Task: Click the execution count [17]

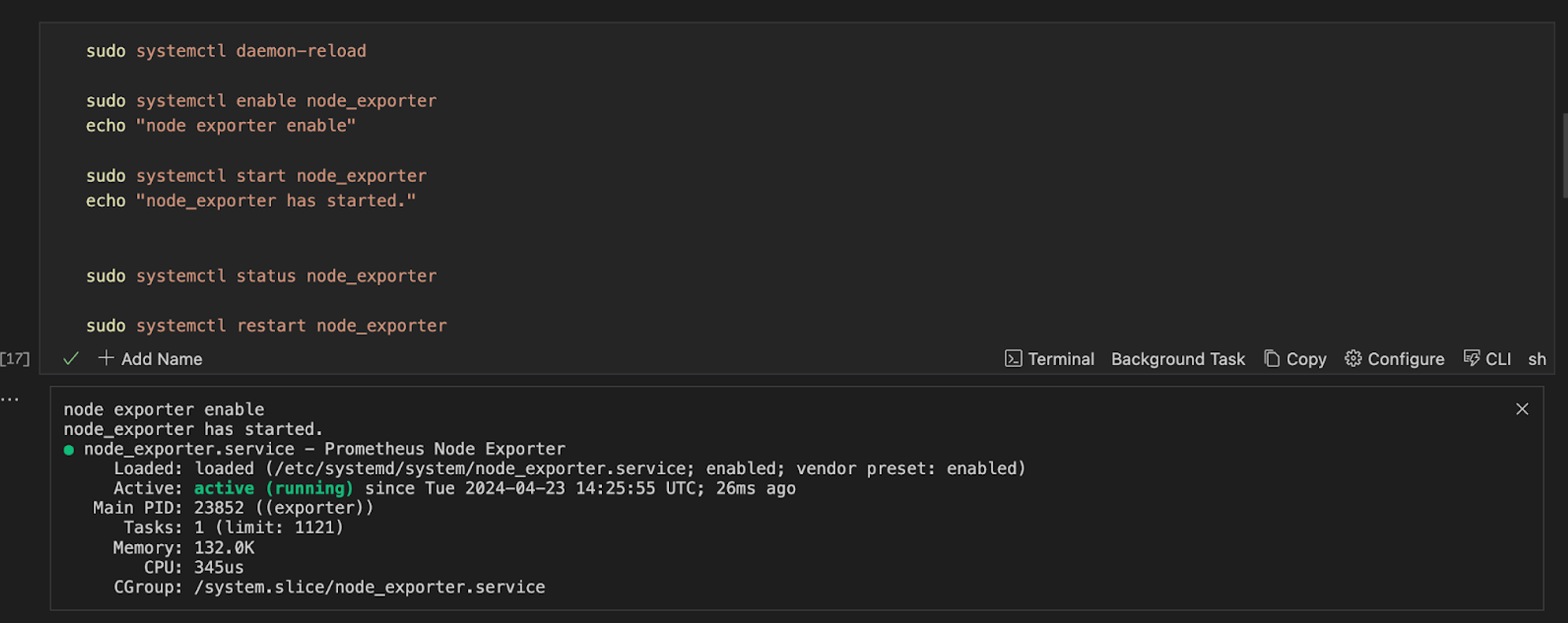Action: (x=16, y=358)
